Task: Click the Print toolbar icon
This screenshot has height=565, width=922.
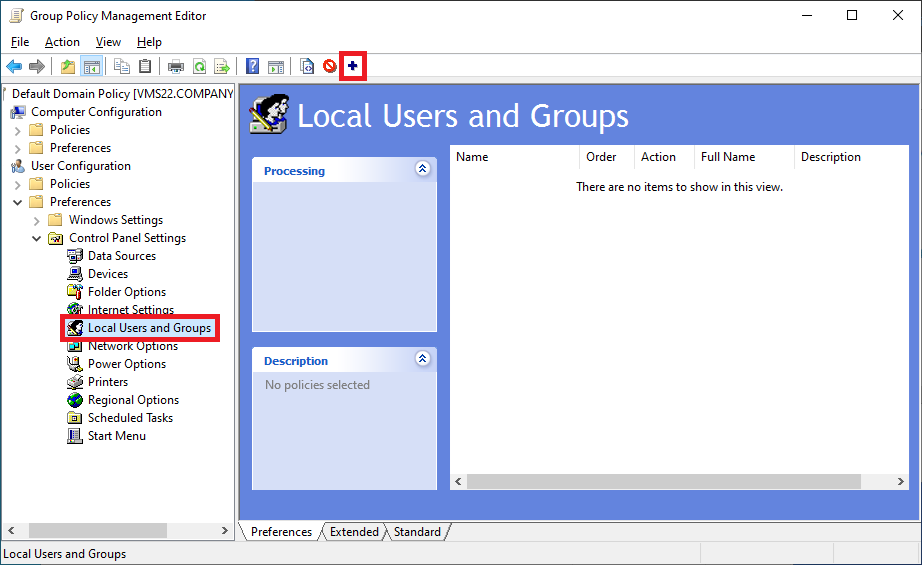Action: tap(176, 66)
